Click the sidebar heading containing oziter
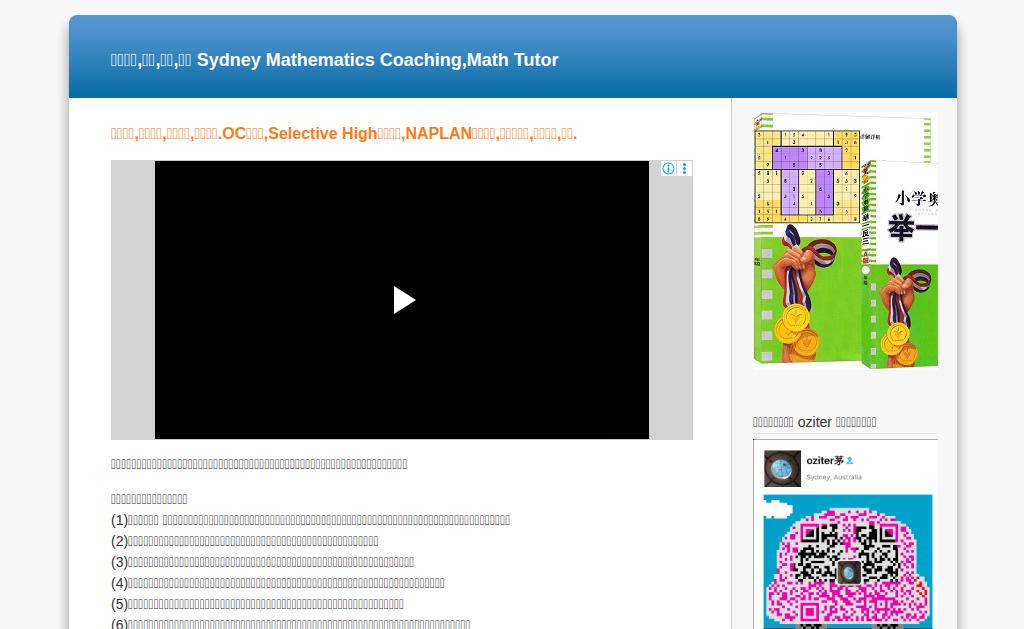The image size is (1024, 629). [x=814, y=423]
